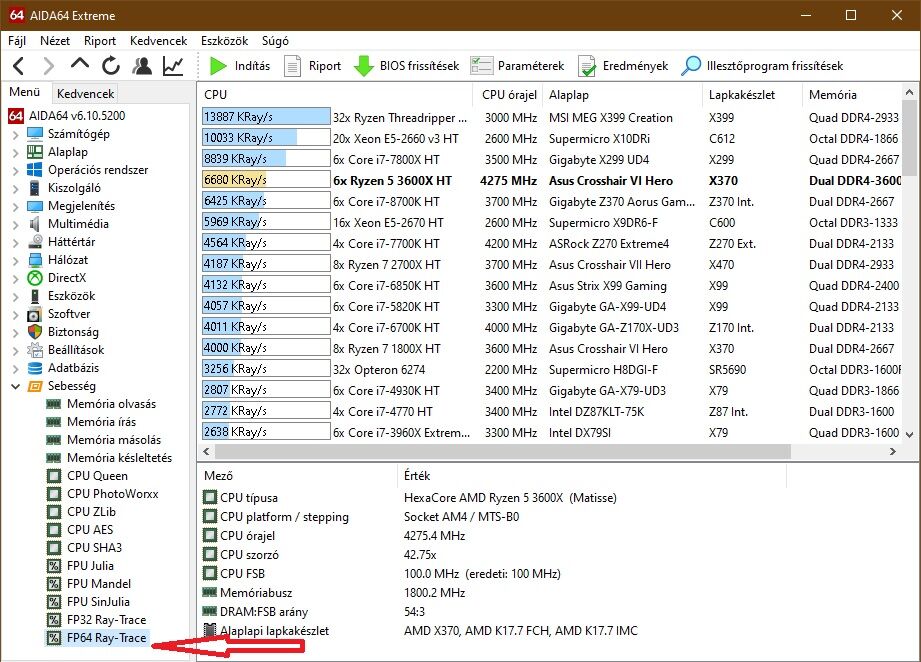Select CPU Queen benchmark icon
Image resolution: width=921 pixels, height=662 pixels.
(53, 476)
